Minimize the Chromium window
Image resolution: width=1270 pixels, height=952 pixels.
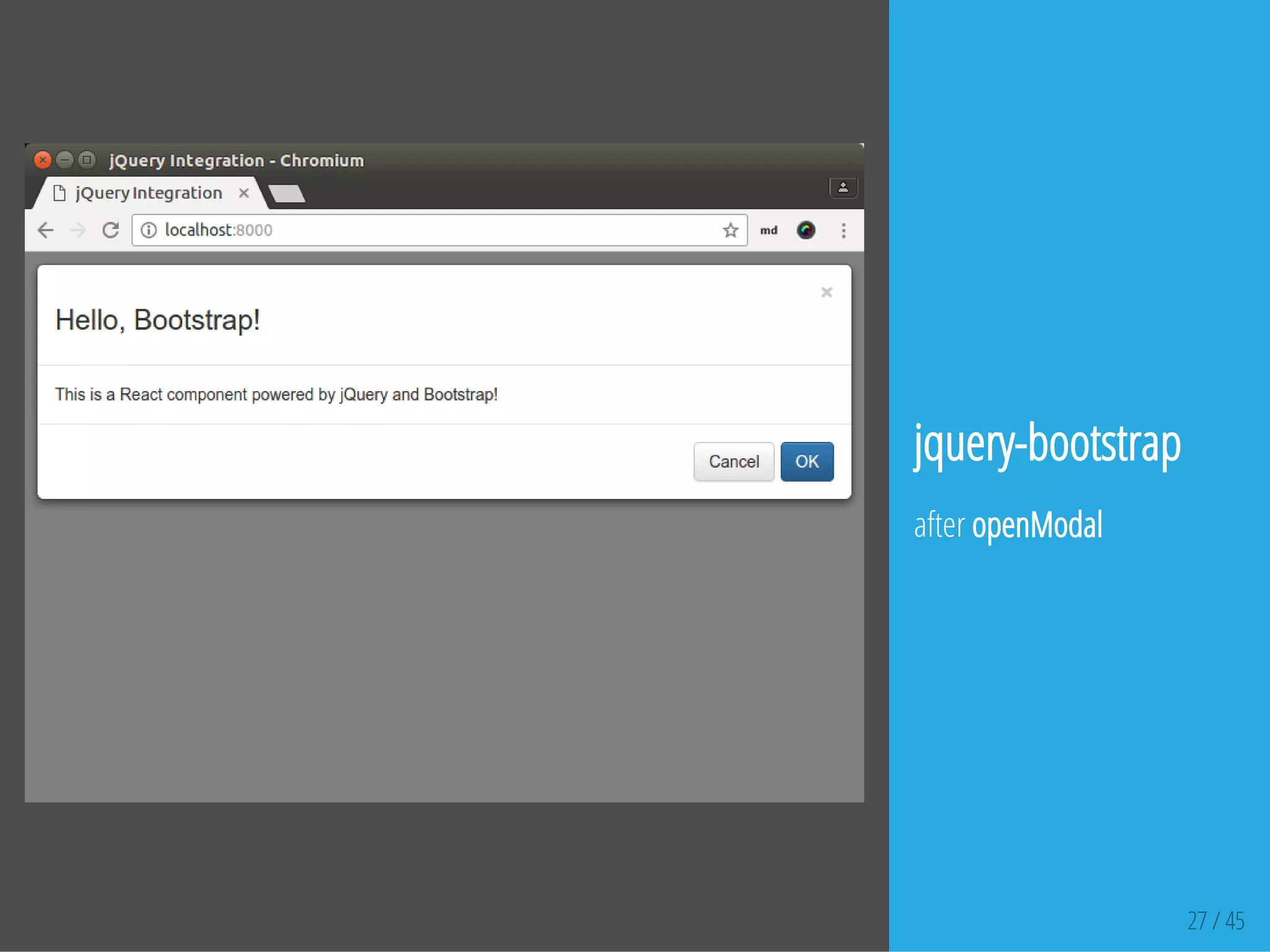pos(65,161)
